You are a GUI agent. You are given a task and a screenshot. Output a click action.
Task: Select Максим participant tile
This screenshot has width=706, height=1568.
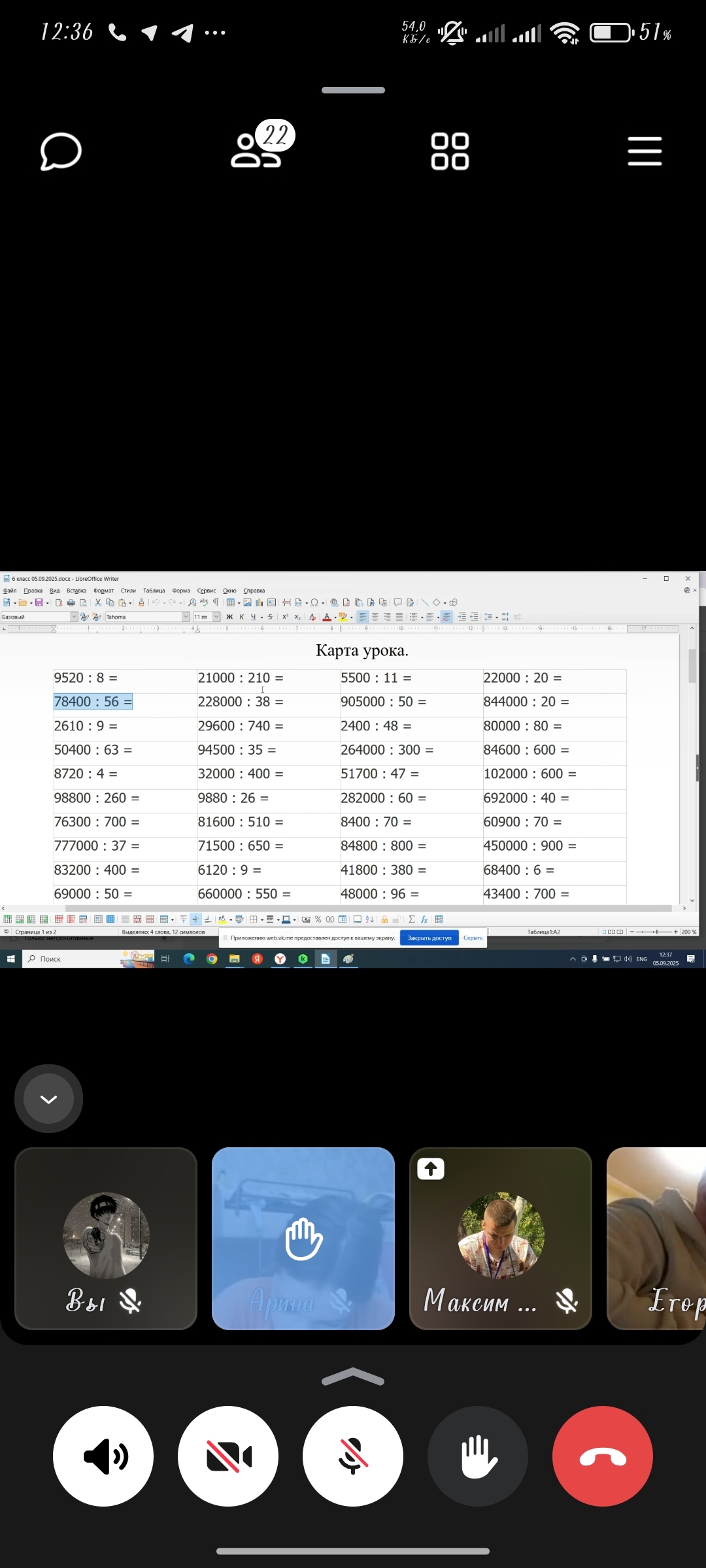click(x=501, y=1238)
